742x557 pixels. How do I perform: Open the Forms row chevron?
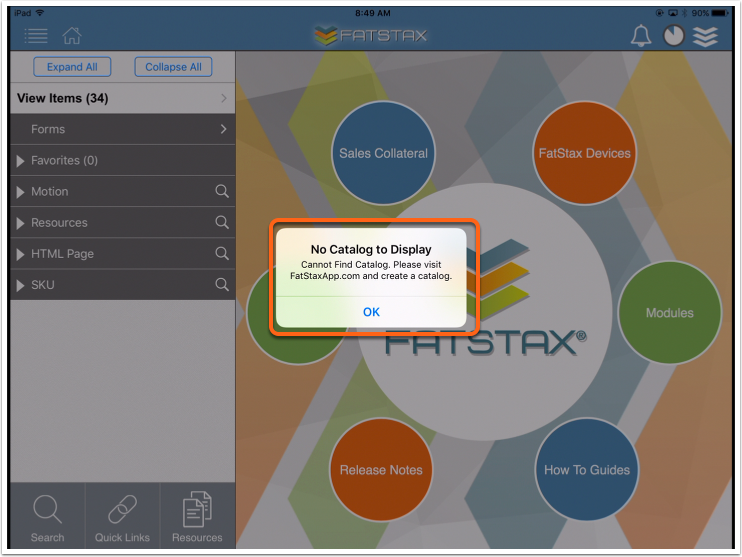[x=224, y=129]
